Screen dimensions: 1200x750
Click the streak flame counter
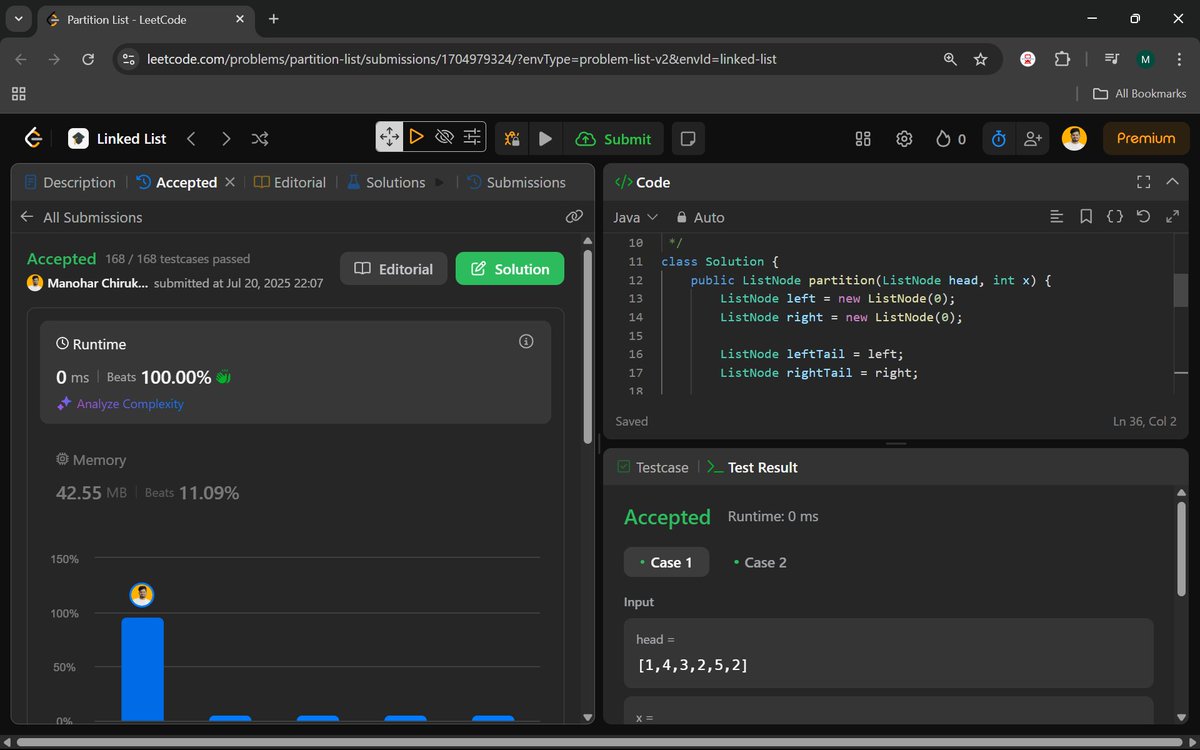click(x=951, y=139)
